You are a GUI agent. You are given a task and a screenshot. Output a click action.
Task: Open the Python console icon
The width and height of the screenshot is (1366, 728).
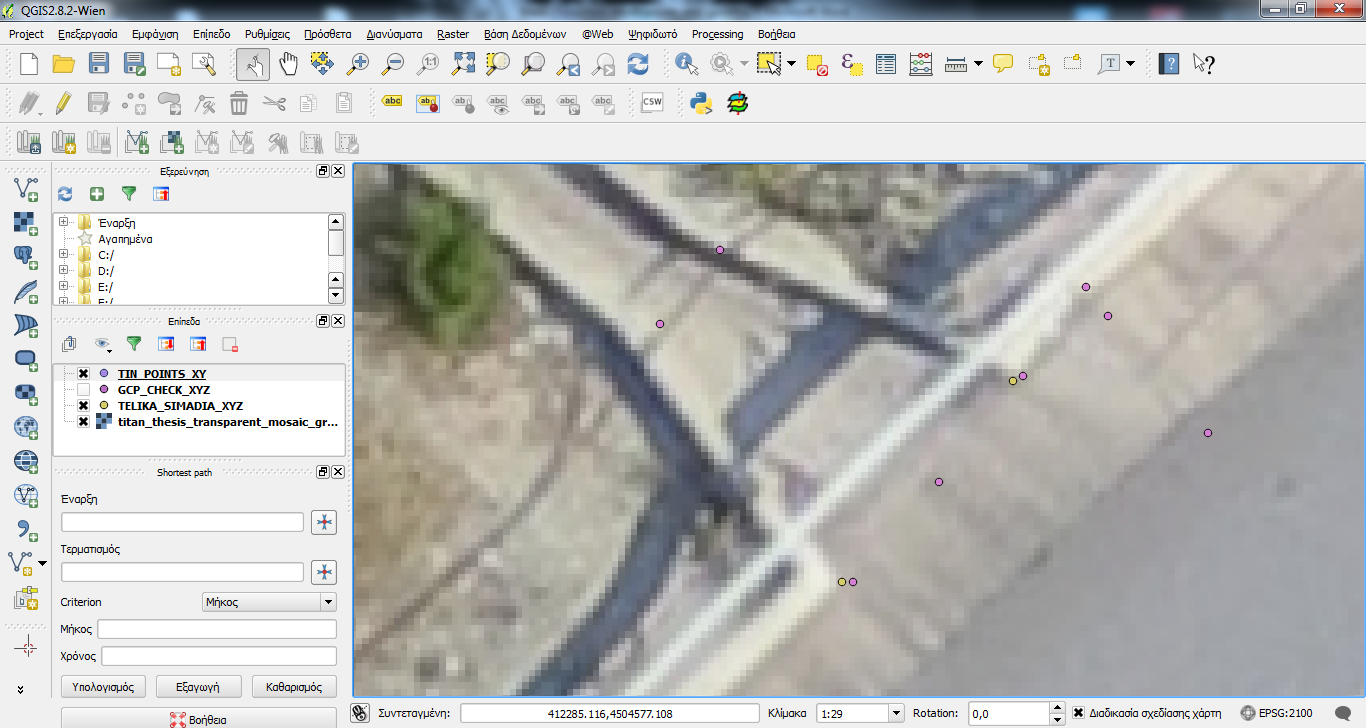click(x=701, y=102)
